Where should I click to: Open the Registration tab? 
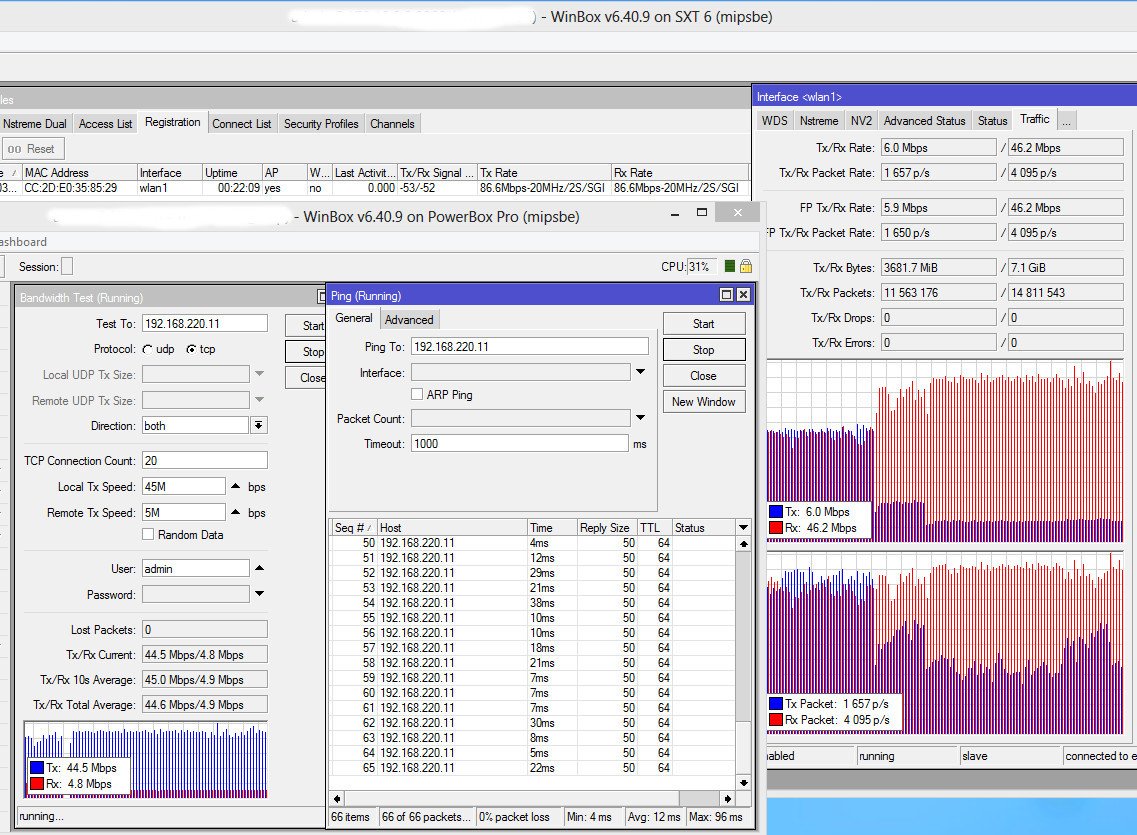(173, 122)
